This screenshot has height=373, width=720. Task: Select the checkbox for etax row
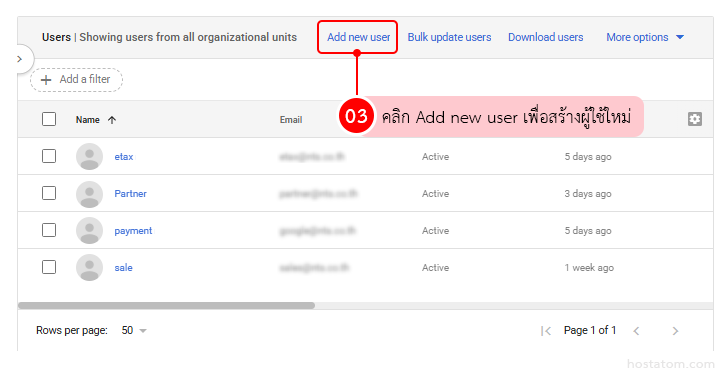click(49, 156)
